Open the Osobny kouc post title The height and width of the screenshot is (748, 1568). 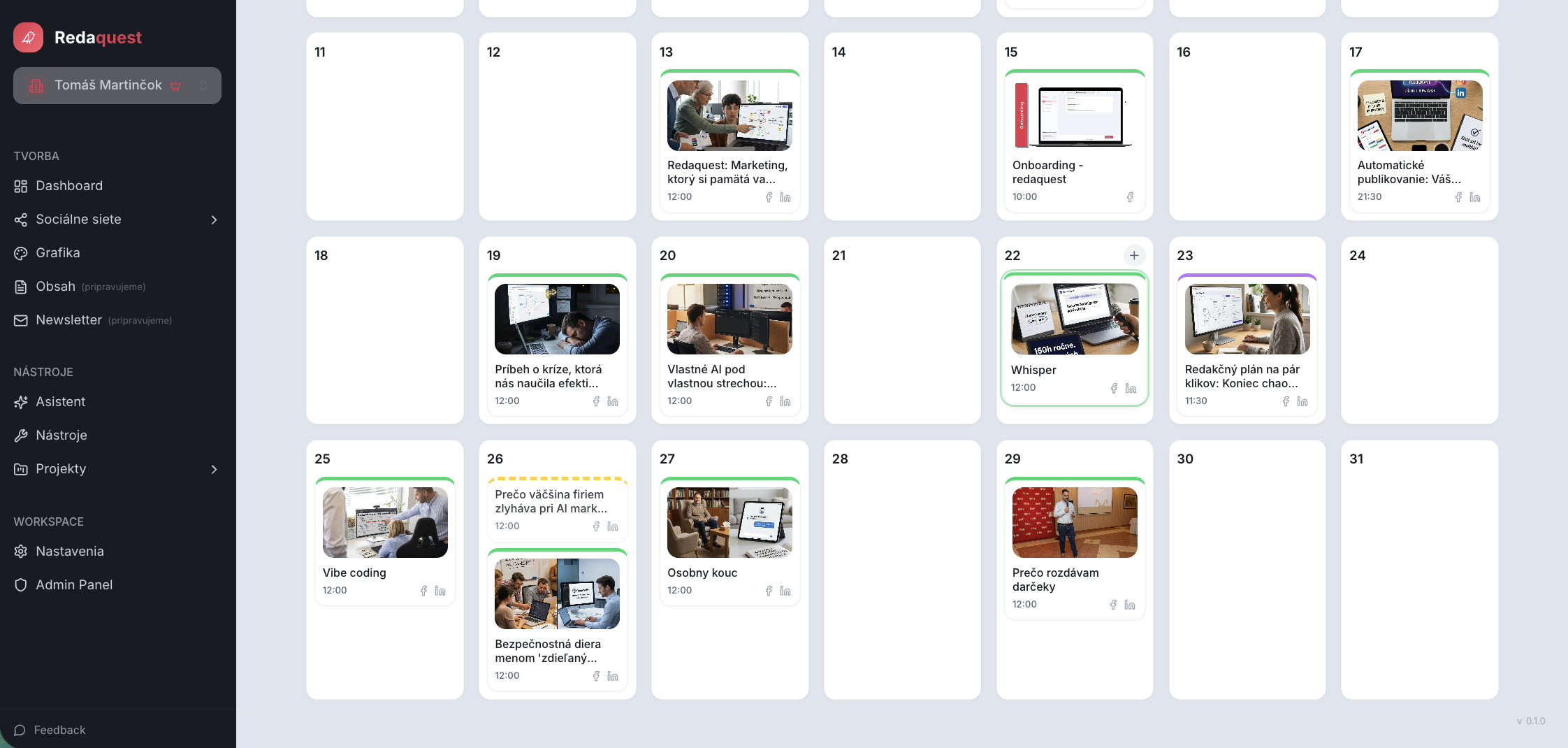[x=702, y=573]
